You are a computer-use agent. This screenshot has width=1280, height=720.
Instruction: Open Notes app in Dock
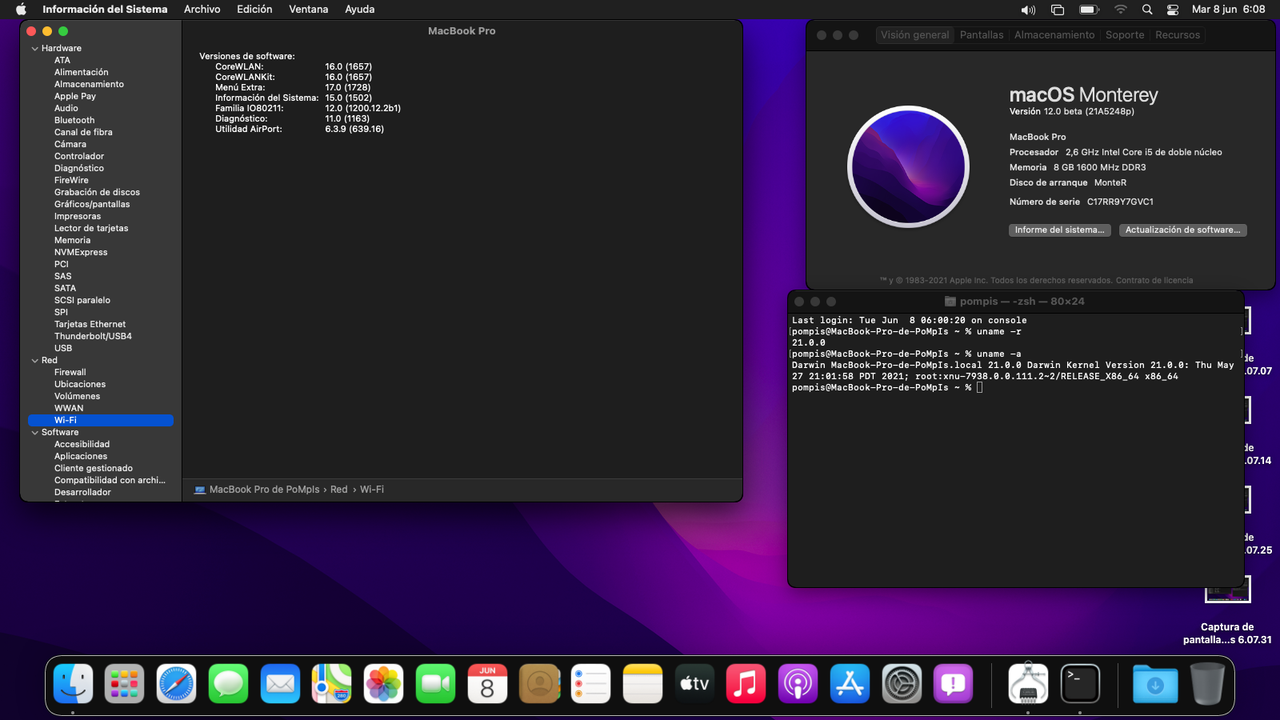pyautogui.click(x=643, y=684)
